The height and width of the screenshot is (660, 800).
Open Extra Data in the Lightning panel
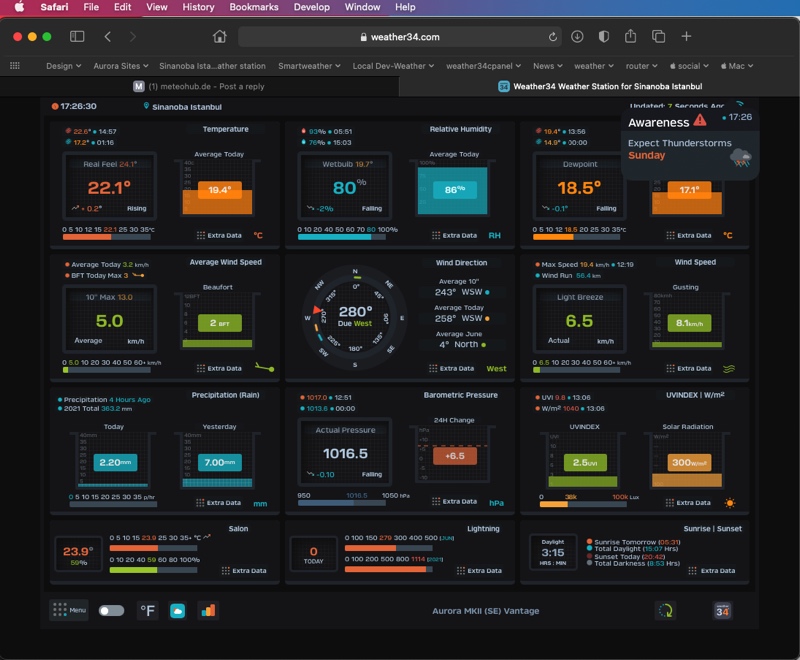(x=479, y=570)
